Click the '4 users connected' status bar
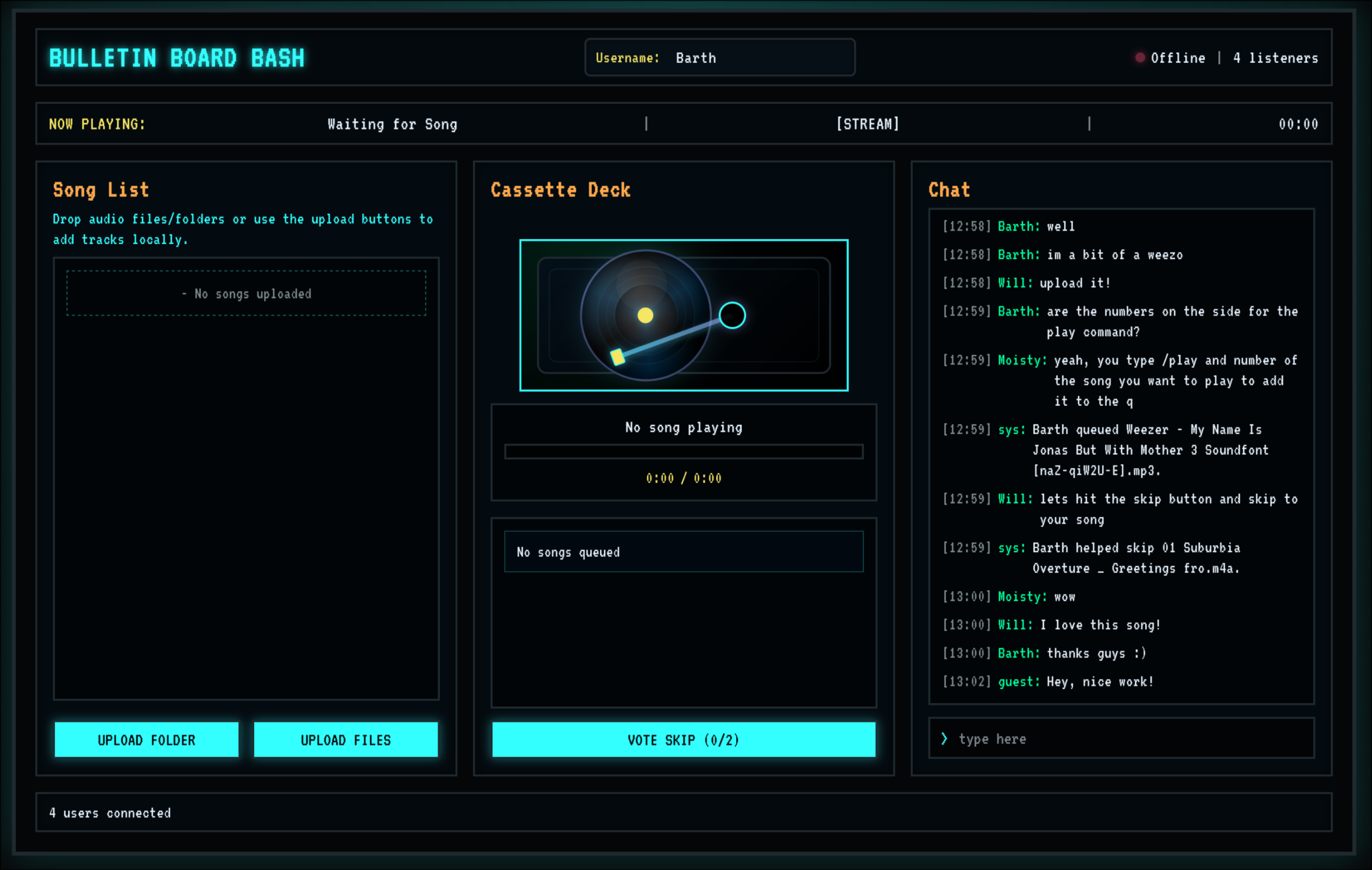This screenshot has width=1372, height=870. [110, 813]
